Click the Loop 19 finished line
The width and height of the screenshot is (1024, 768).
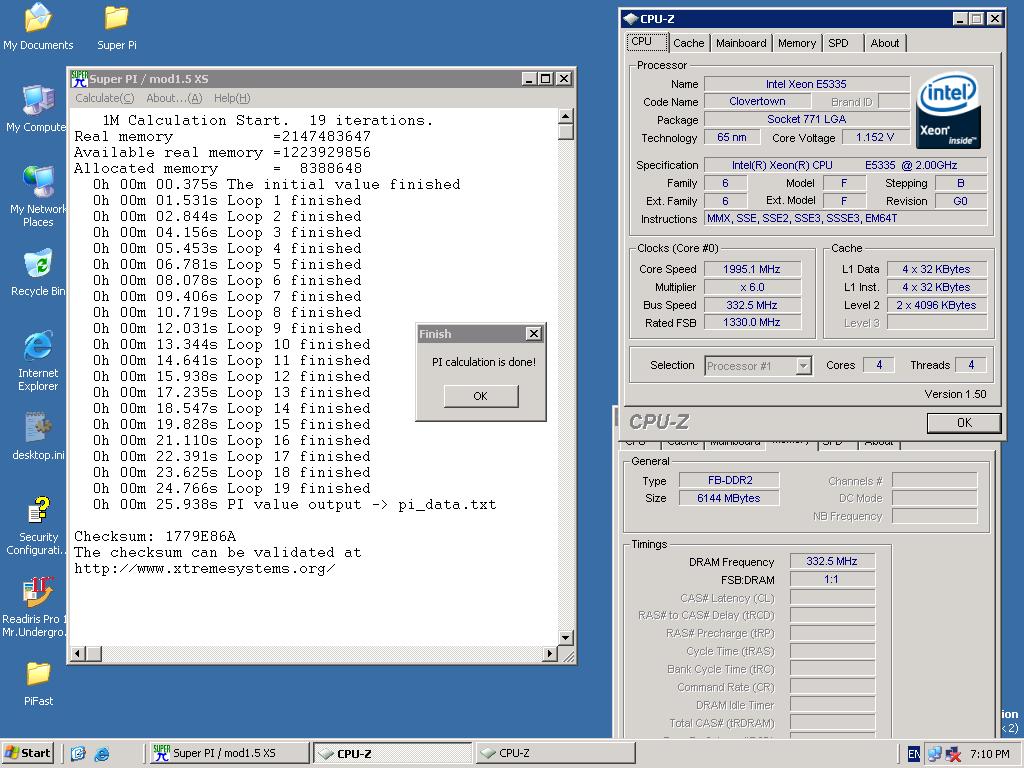tap(232, 488)
